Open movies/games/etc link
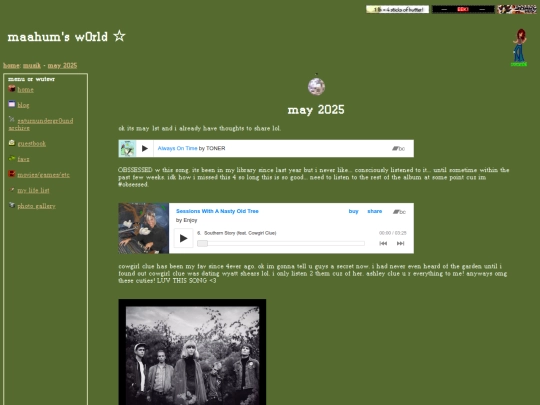This screenshot has width=540, height=405. pos(43,175)
